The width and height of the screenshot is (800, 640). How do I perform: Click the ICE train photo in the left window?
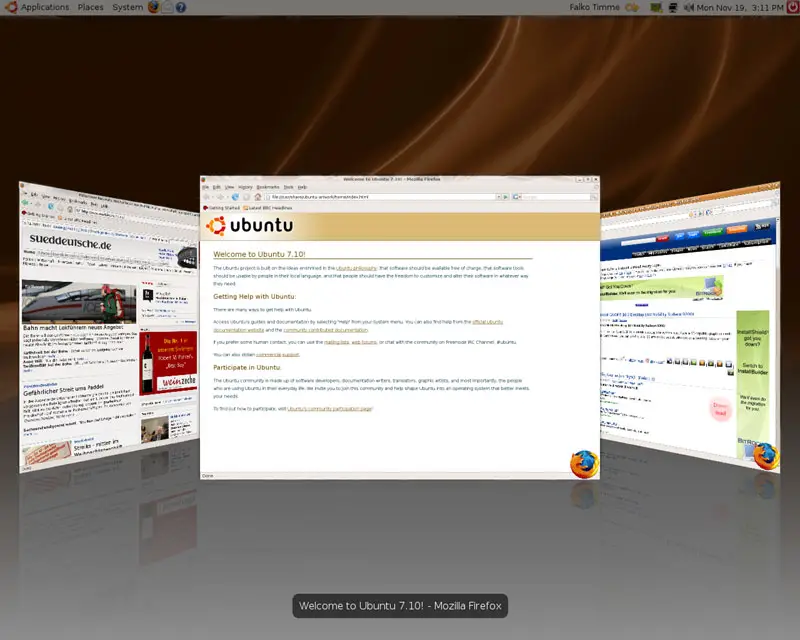click(x=79, y=302)
